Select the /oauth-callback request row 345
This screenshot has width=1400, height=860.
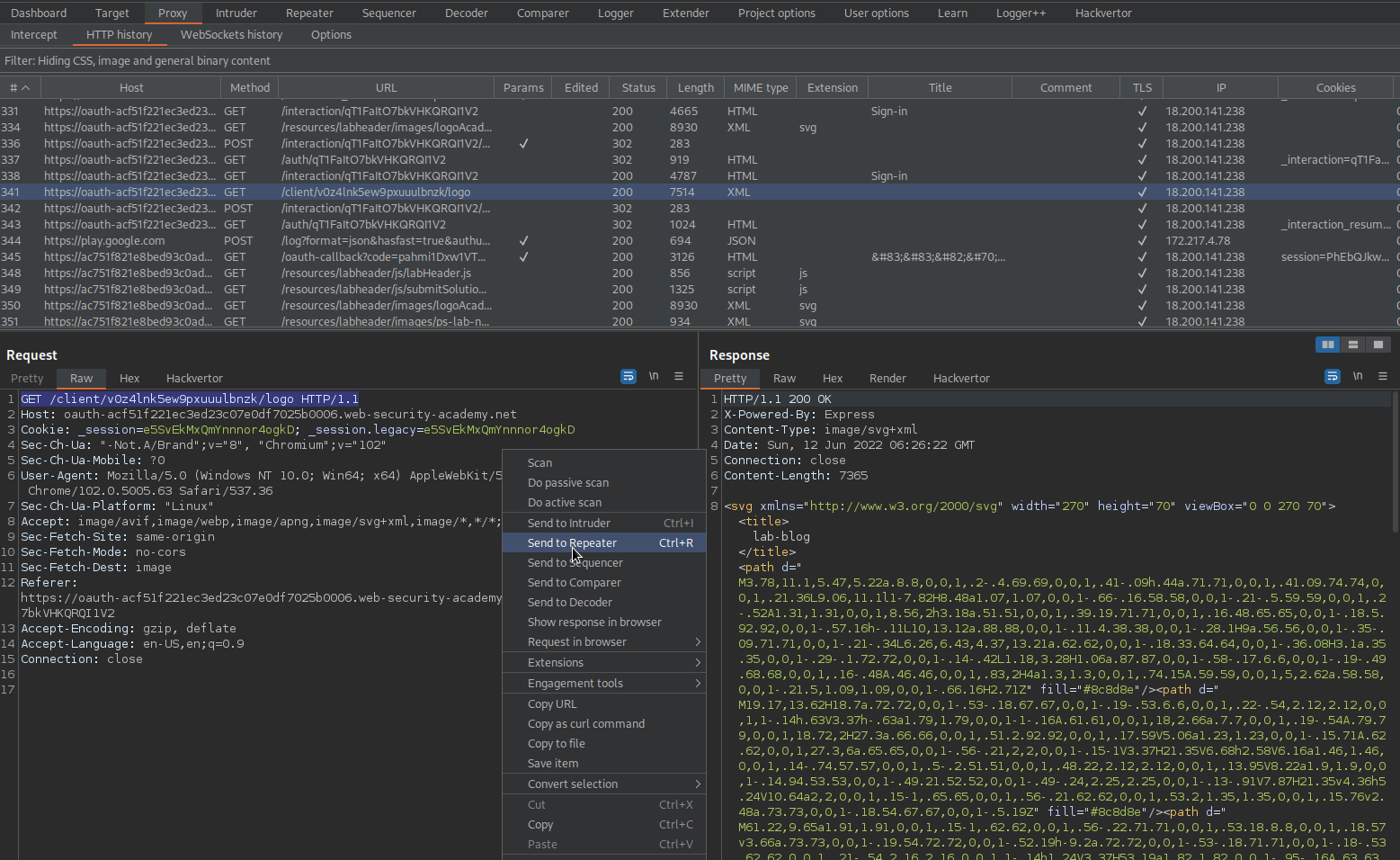pos(700,257)
